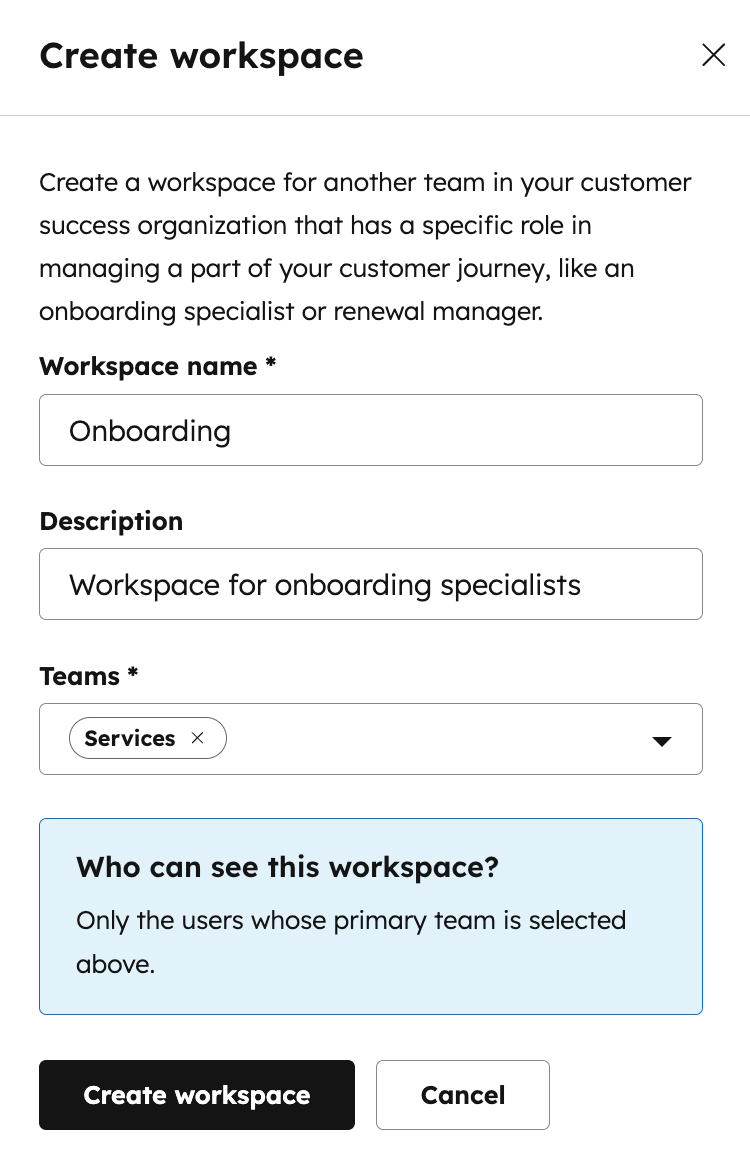The height and width of the screenshot is (1158, 750).
Task: Click the Create workspace button
Action: 196,1095
